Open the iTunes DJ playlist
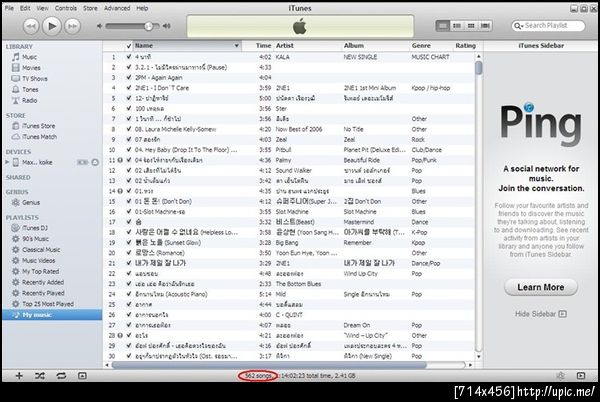 coord(34,228)
